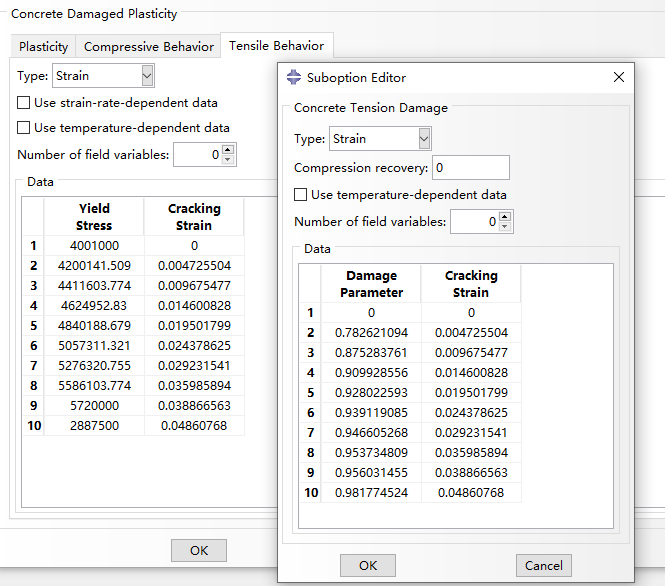
Task: Select row 10 header in Damage table
Action: pos(309,492)
